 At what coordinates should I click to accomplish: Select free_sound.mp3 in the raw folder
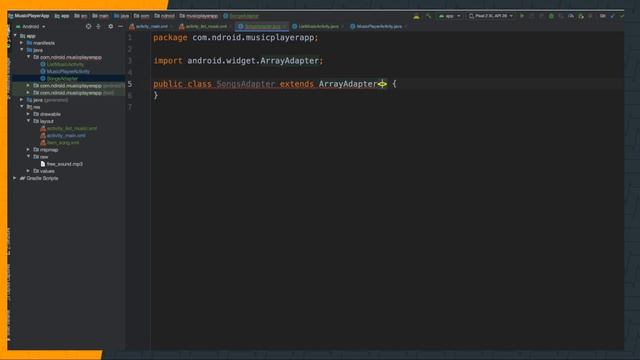tap(64, 164)
